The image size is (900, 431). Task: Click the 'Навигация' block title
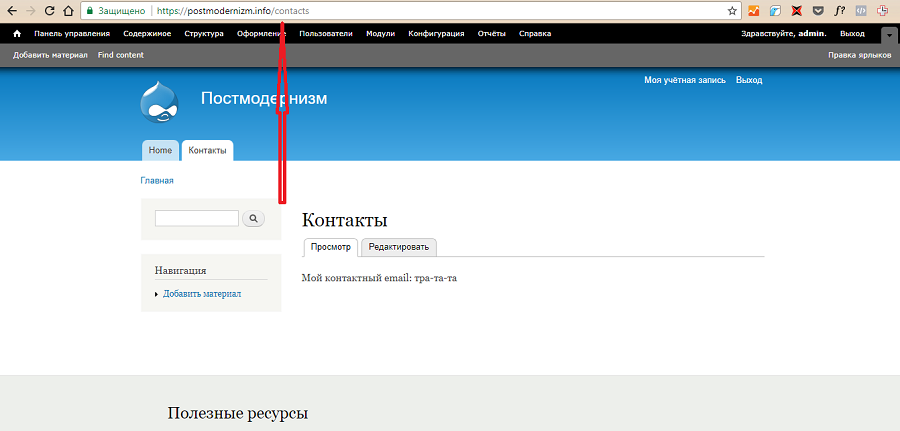180,270
